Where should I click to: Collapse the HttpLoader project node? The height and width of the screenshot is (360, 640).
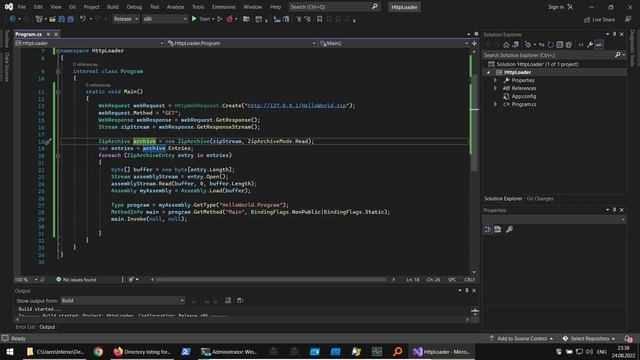point(489,72)
